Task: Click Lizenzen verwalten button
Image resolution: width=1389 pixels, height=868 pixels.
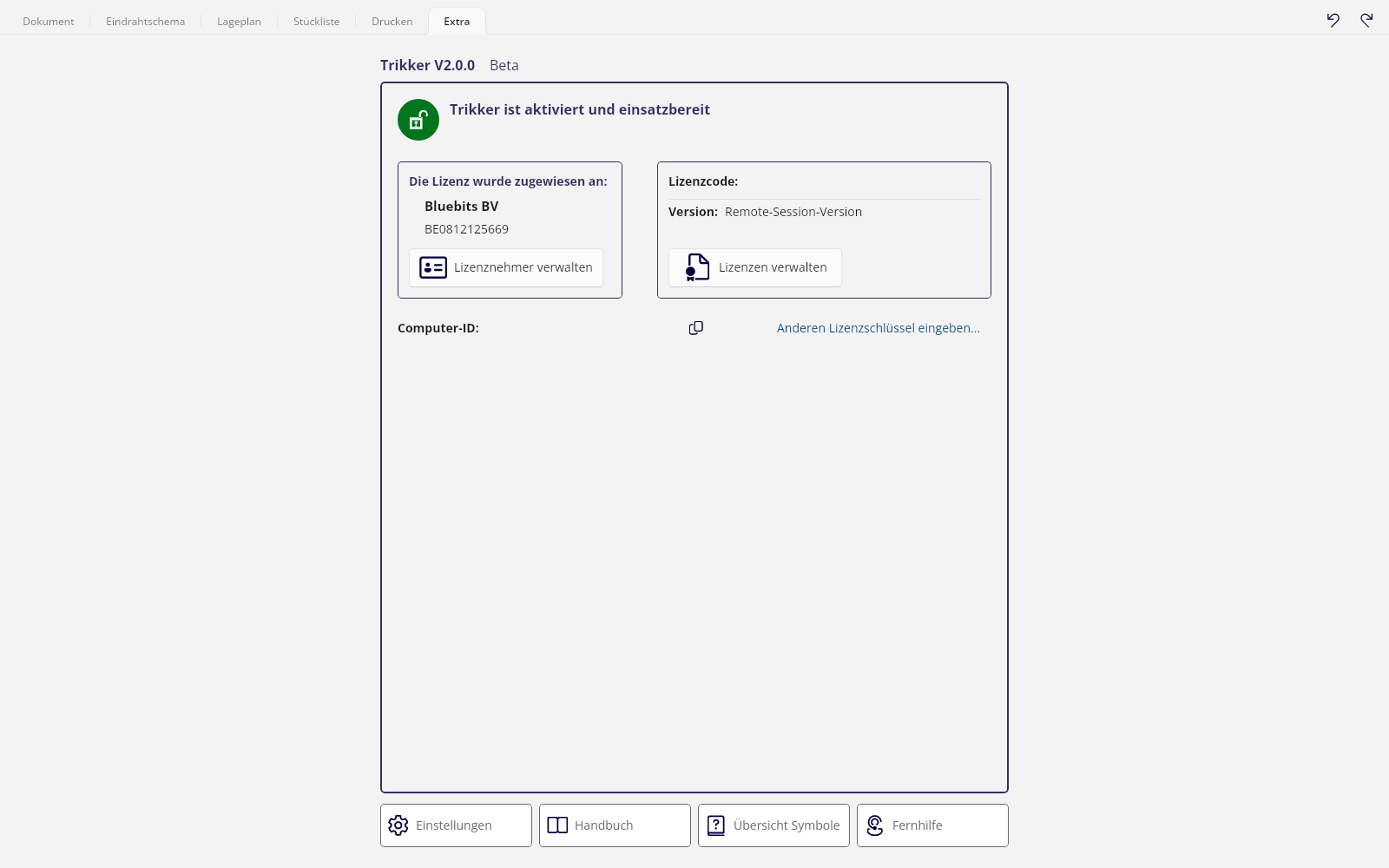Action: coord(755,267)
